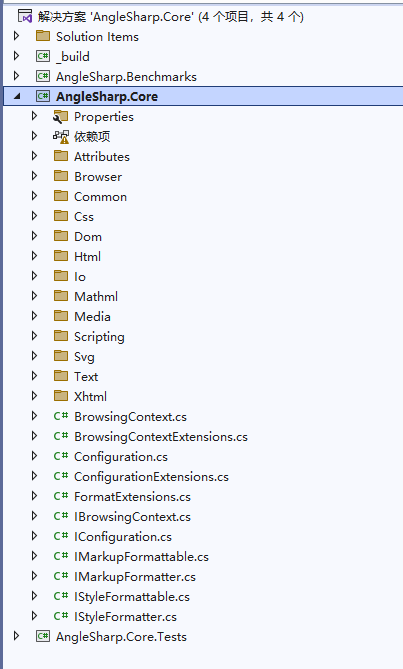Expand the Html folder arrow
This screenshot has width=403, height=669.
point(35,256)
